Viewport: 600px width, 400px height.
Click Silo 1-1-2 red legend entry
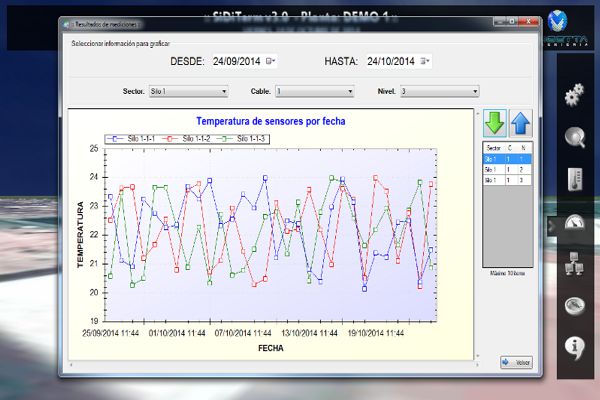point(186,139)
